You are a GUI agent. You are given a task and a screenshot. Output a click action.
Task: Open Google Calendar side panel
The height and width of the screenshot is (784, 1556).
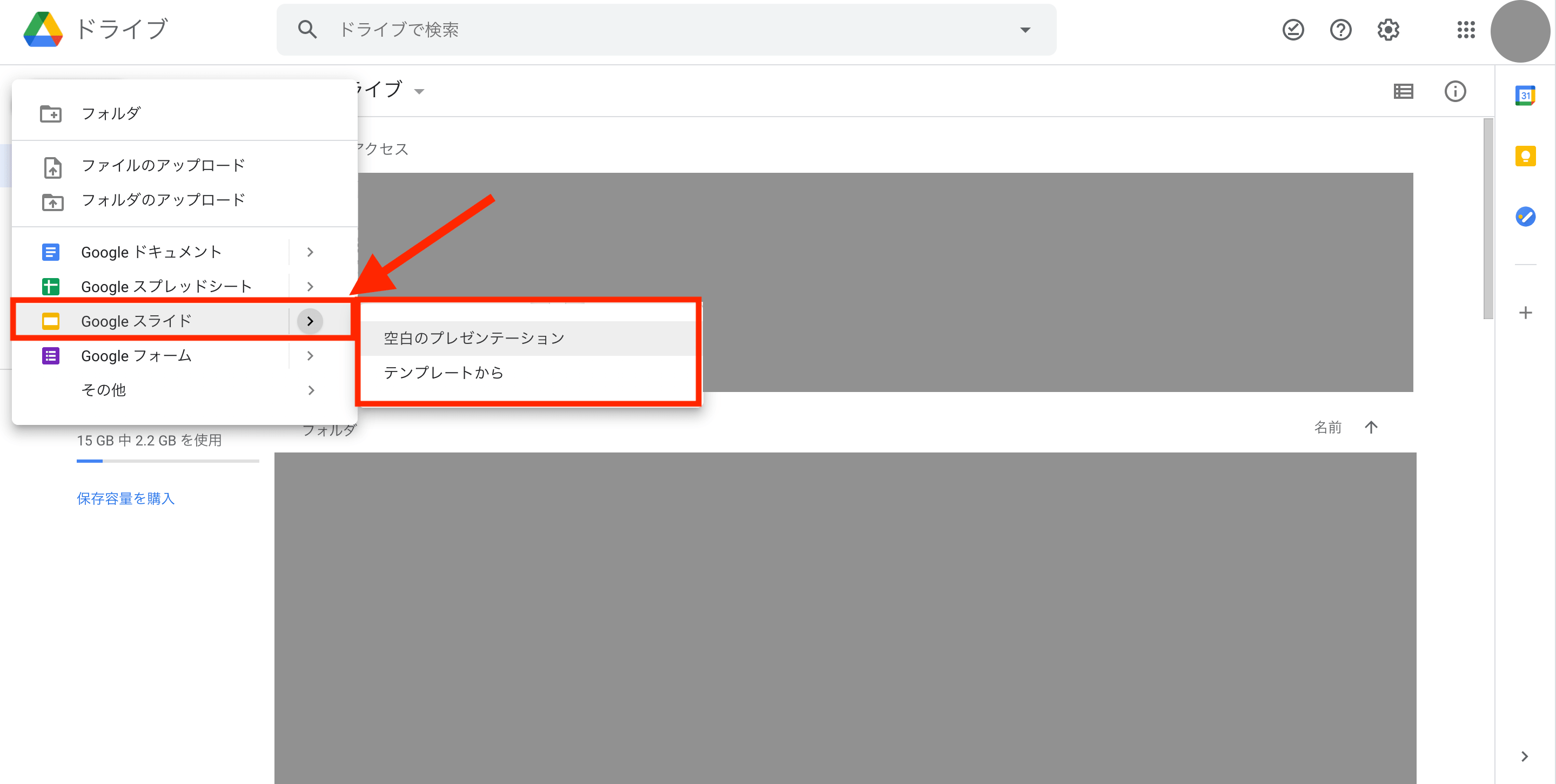click(1525, 96)
